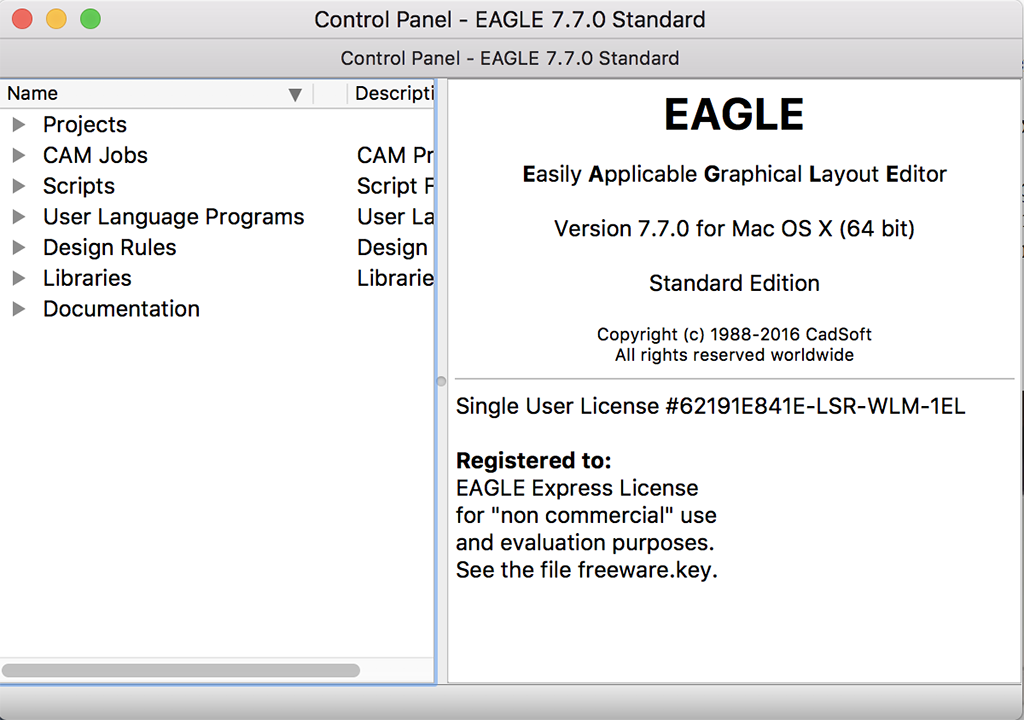1024x720 pixels.
Task: Expand the CAM Jobs disclosure triangle
Action: click(19, 155)
